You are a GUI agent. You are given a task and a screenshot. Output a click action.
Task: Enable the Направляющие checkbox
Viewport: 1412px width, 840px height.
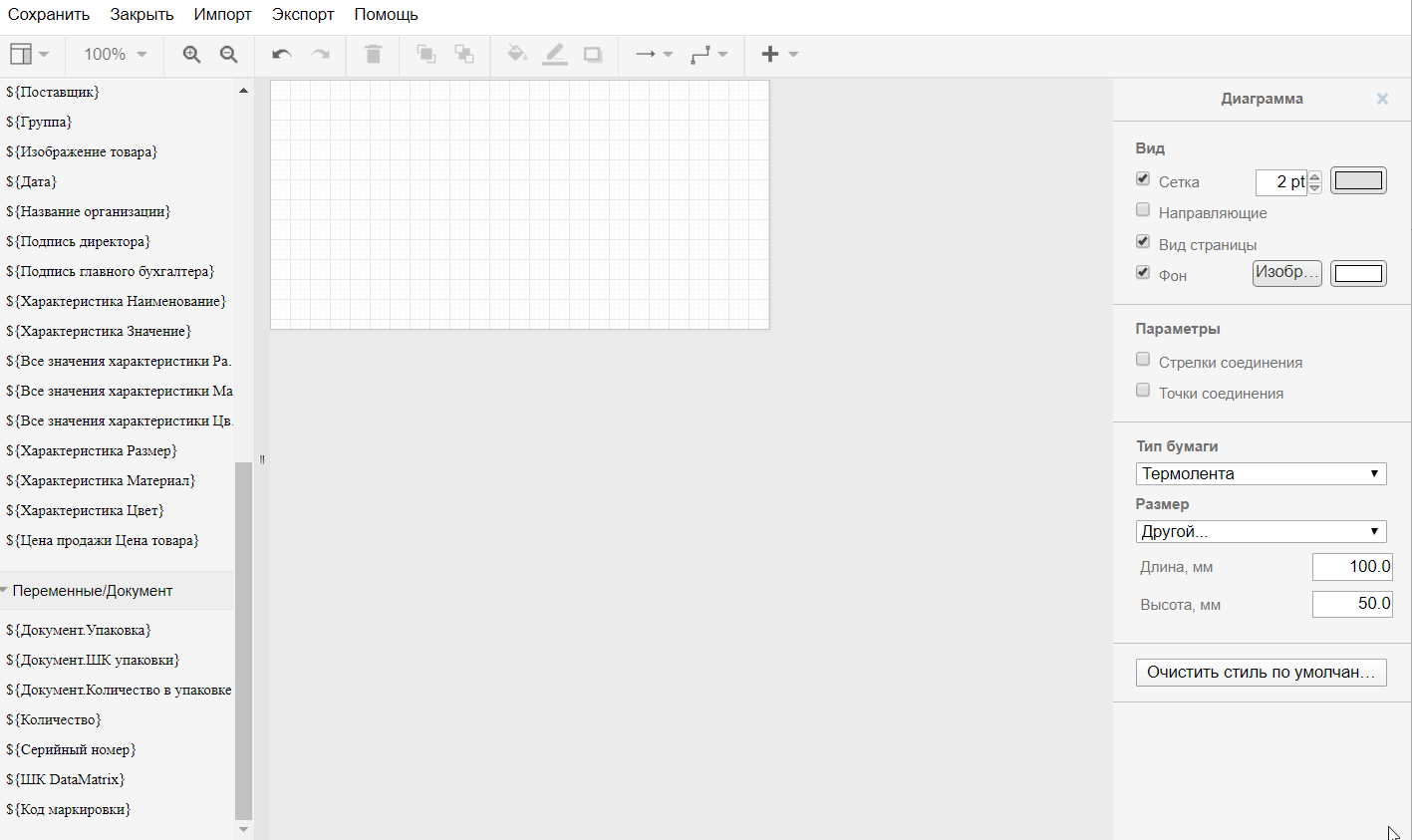(x=1143, y=210)
